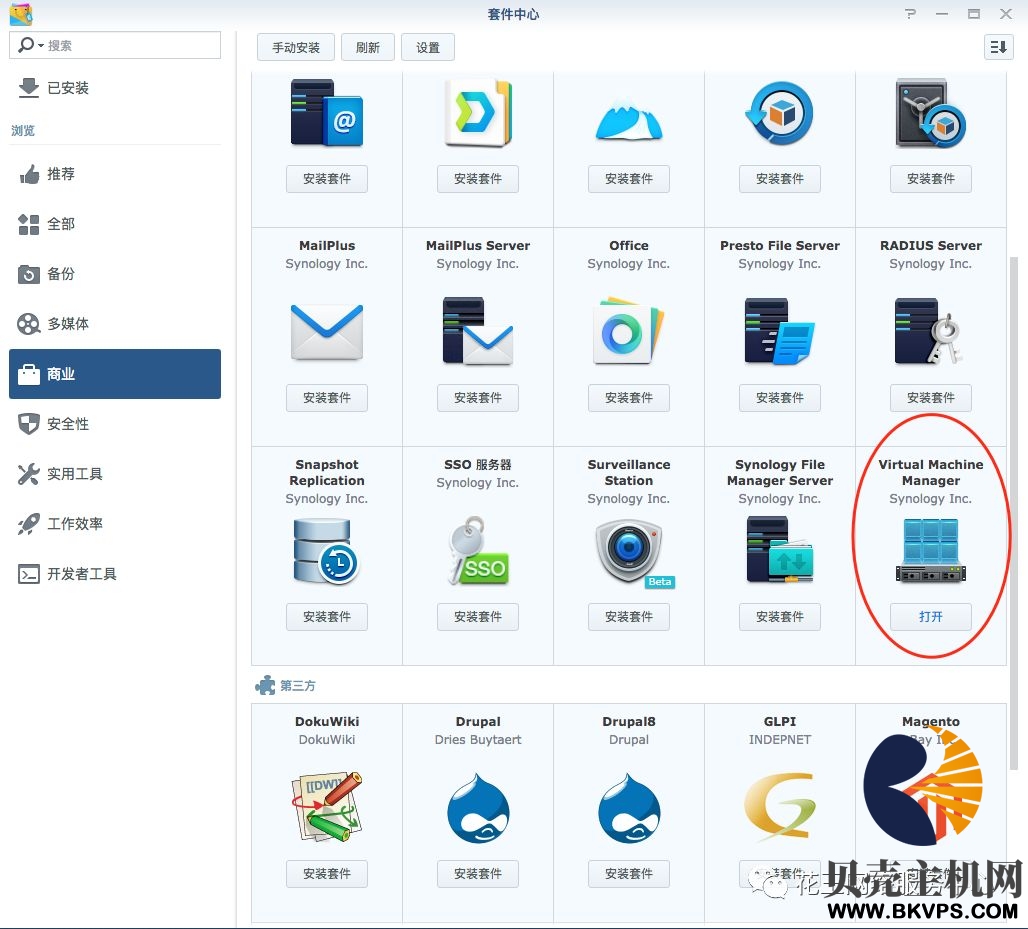Click the 刷新 refresh button
The height and width of the screenshot is (929, 1028).
pyautogui.click(x=368, y=47)
